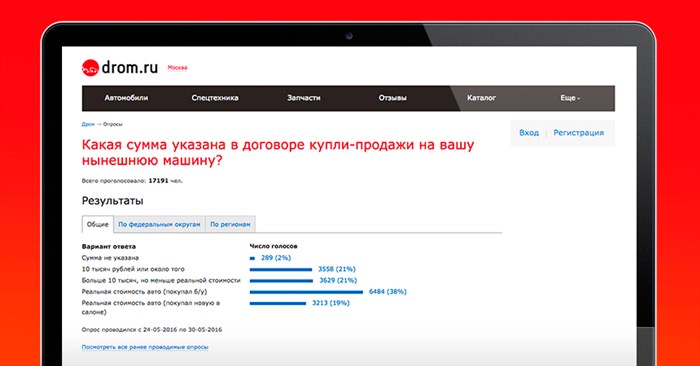The image size is (700, 366).
Task: Click the drom.ru logo icon
Action: tap(90, 68)
